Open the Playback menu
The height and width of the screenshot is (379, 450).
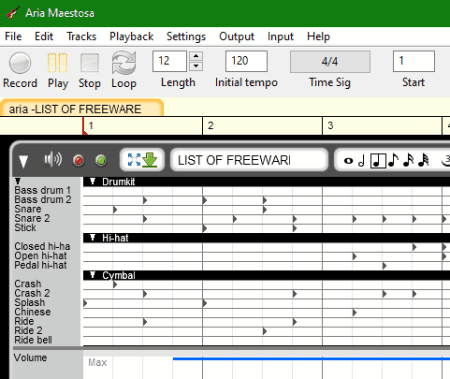[x=131, y=36]
